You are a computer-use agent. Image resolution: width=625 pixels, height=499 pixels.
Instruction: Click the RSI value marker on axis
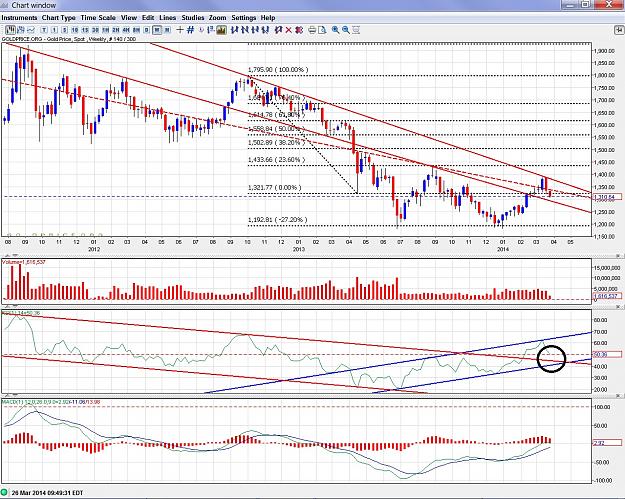point(607,354)
